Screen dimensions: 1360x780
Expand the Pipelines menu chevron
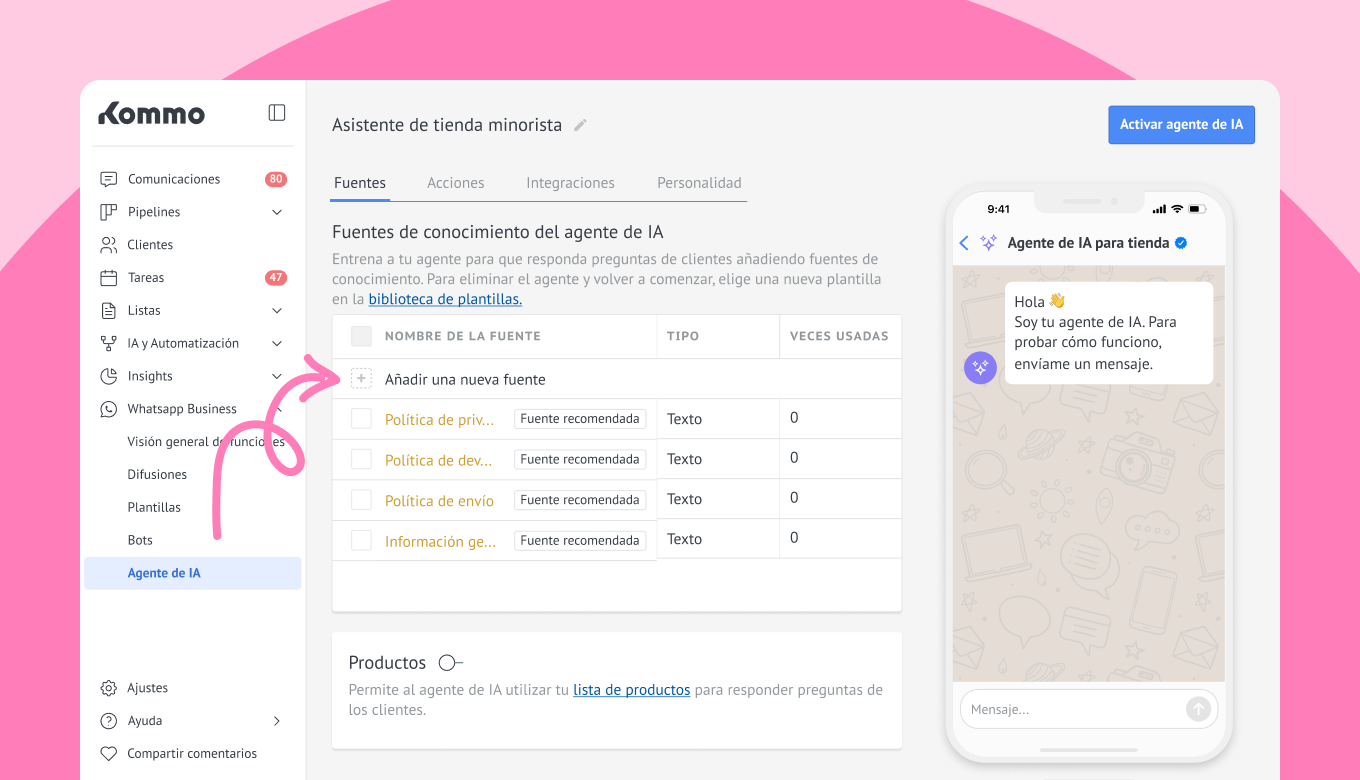tap(277, 212)
